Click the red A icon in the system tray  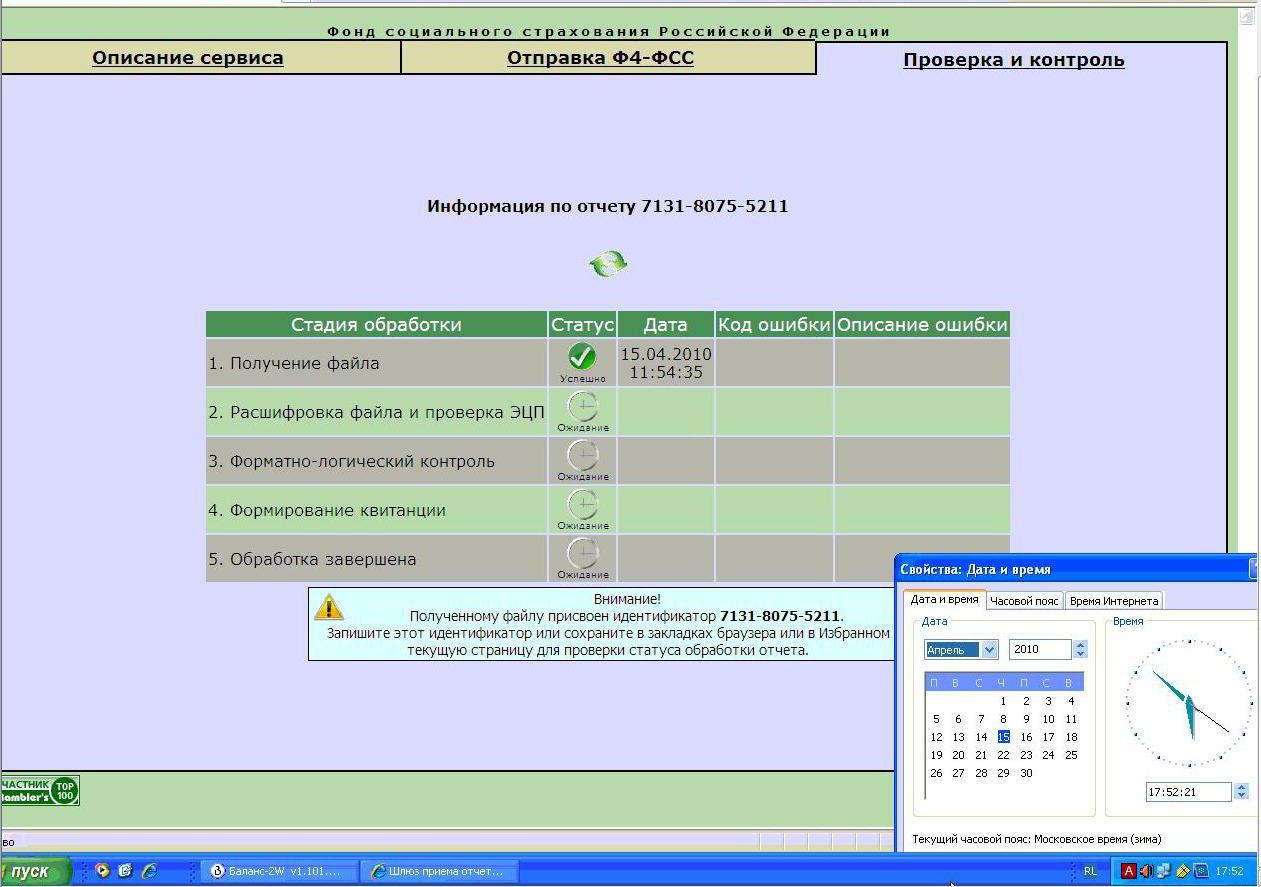point(1129,871)
